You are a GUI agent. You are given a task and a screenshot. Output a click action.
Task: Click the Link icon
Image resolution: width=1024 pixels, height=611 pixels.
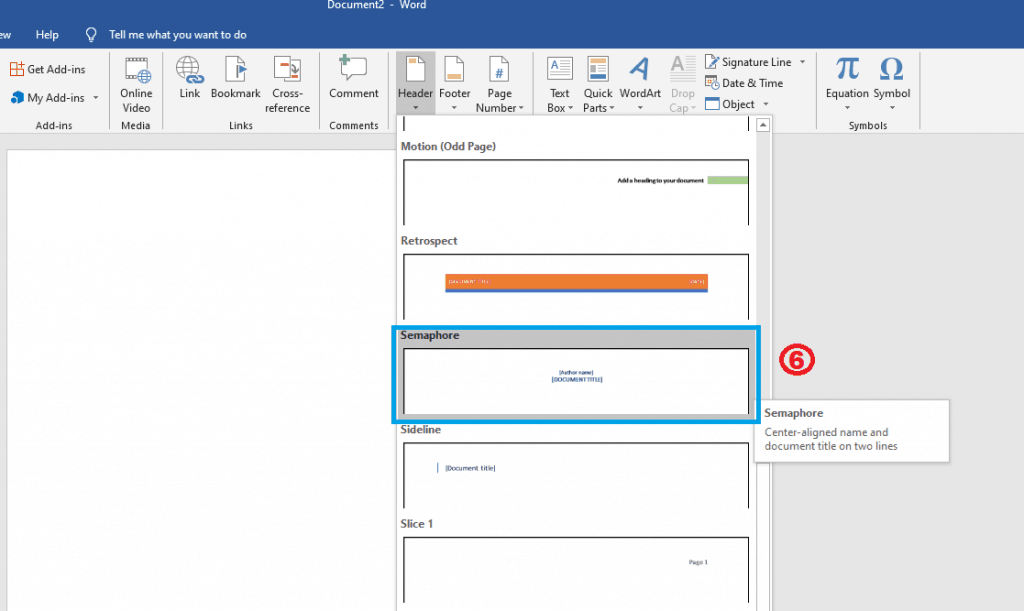[x=189, y=69]
